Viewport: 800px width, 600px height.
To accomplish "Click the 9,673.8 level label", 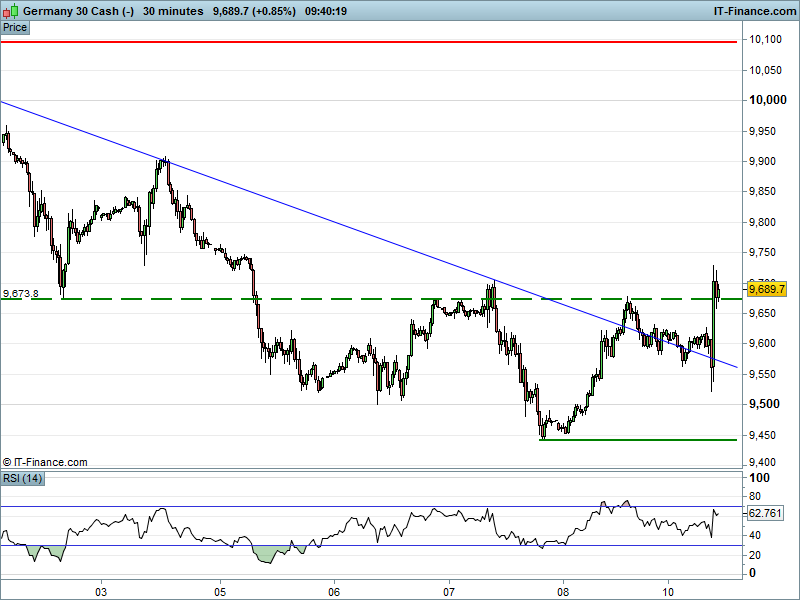I will [x=20, y=294].
